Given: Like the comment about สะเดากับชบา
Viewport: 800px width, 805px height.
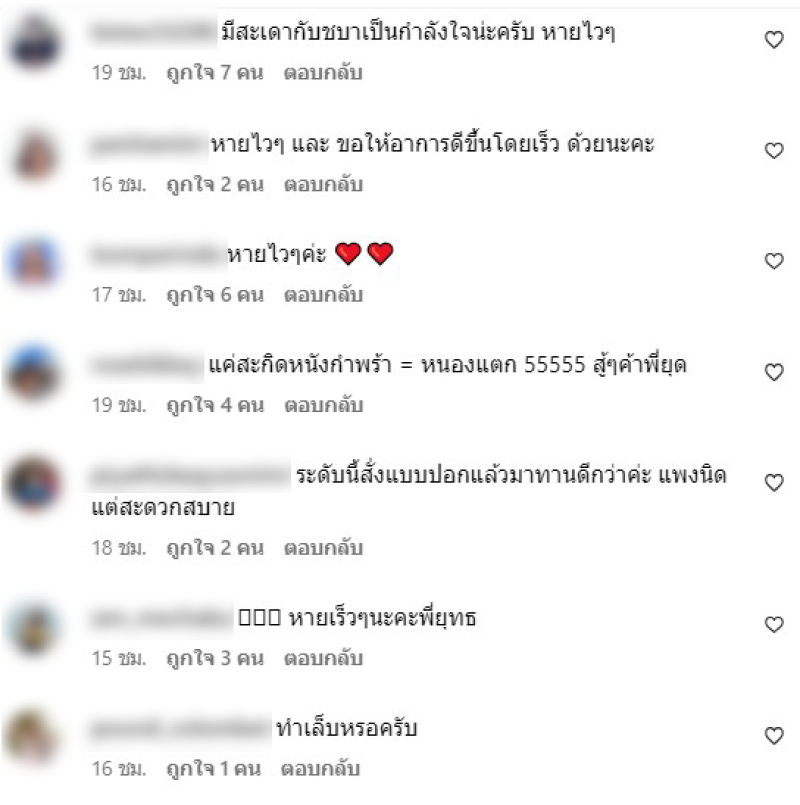Looking at the screenshot, I should (x=774, y=40).
